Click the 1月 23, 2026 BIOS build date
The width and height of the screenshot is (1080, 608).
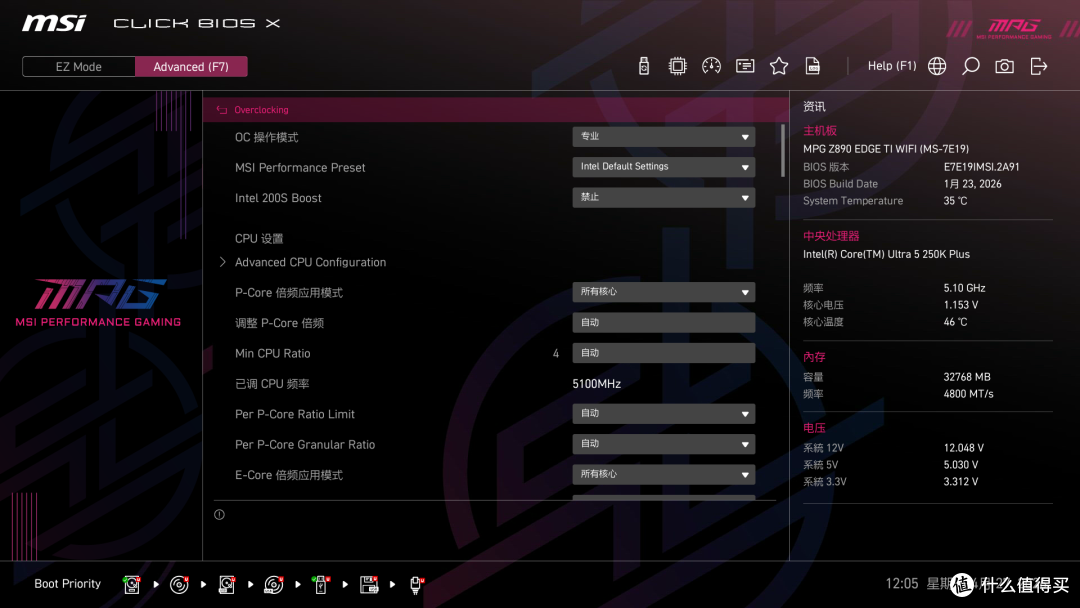[973, 184]
